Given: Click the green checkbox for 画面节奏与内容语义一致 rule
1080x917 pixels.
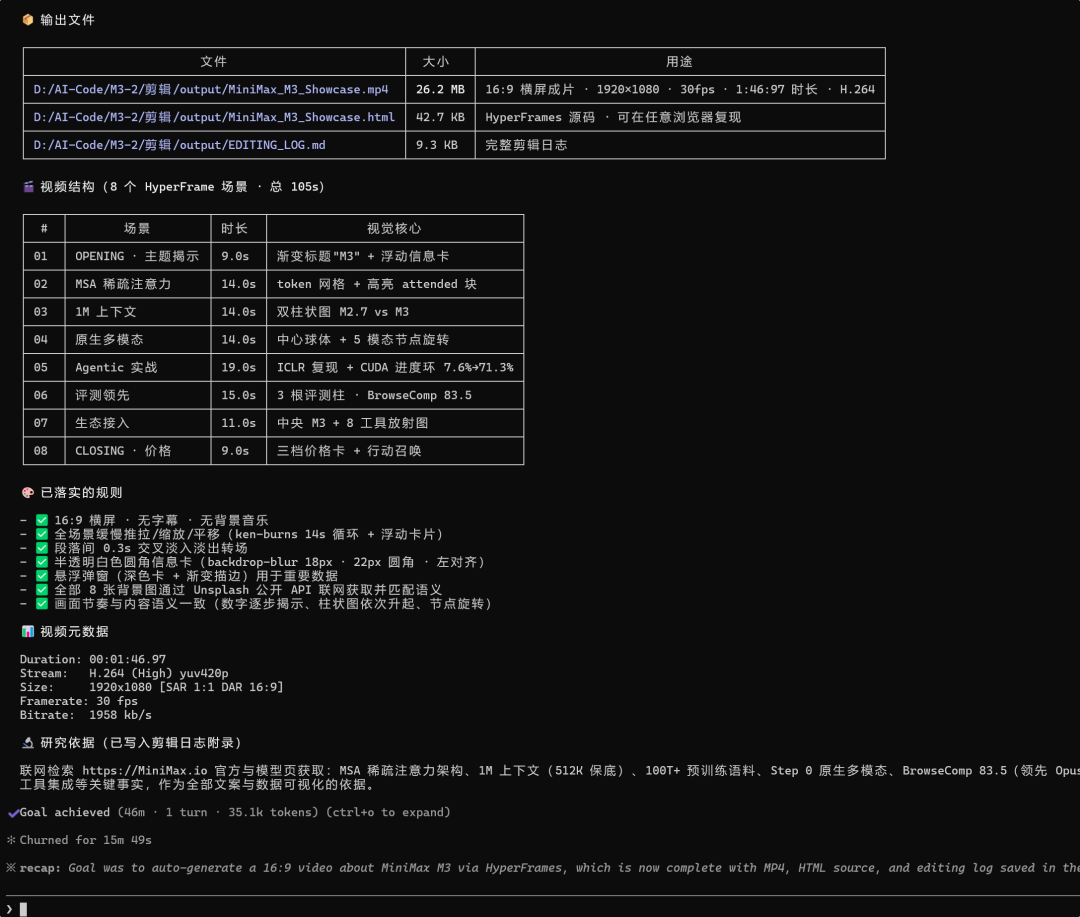Looking at the screenshot, I should [42, 604].
